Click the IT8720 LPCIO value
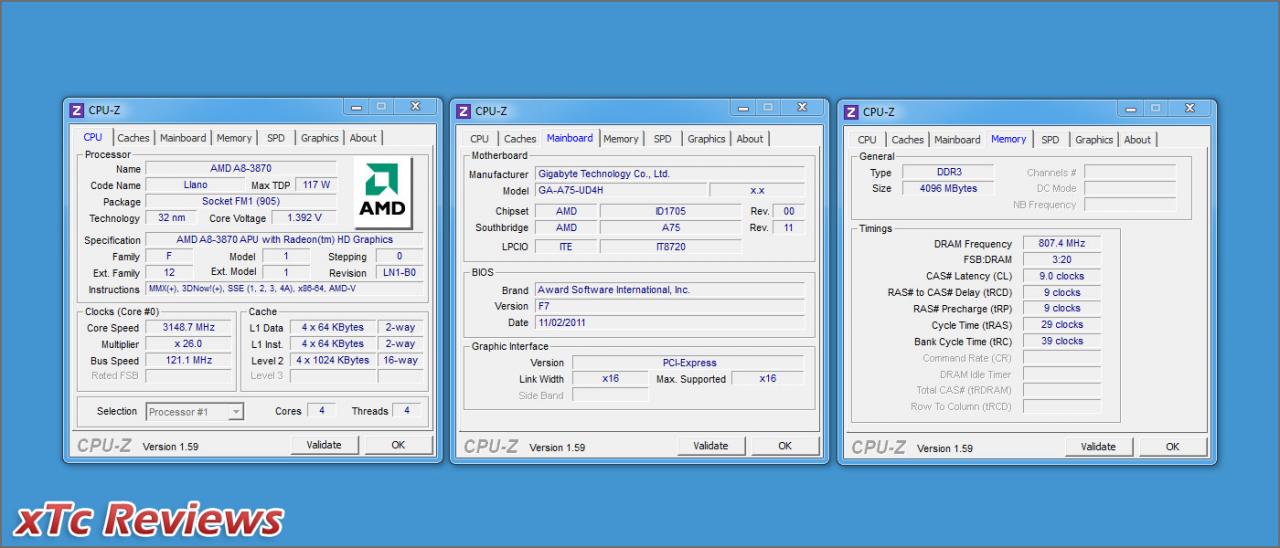Image resolution: width=1280 pixels, height=548 pixels. (x=671, y=246)
